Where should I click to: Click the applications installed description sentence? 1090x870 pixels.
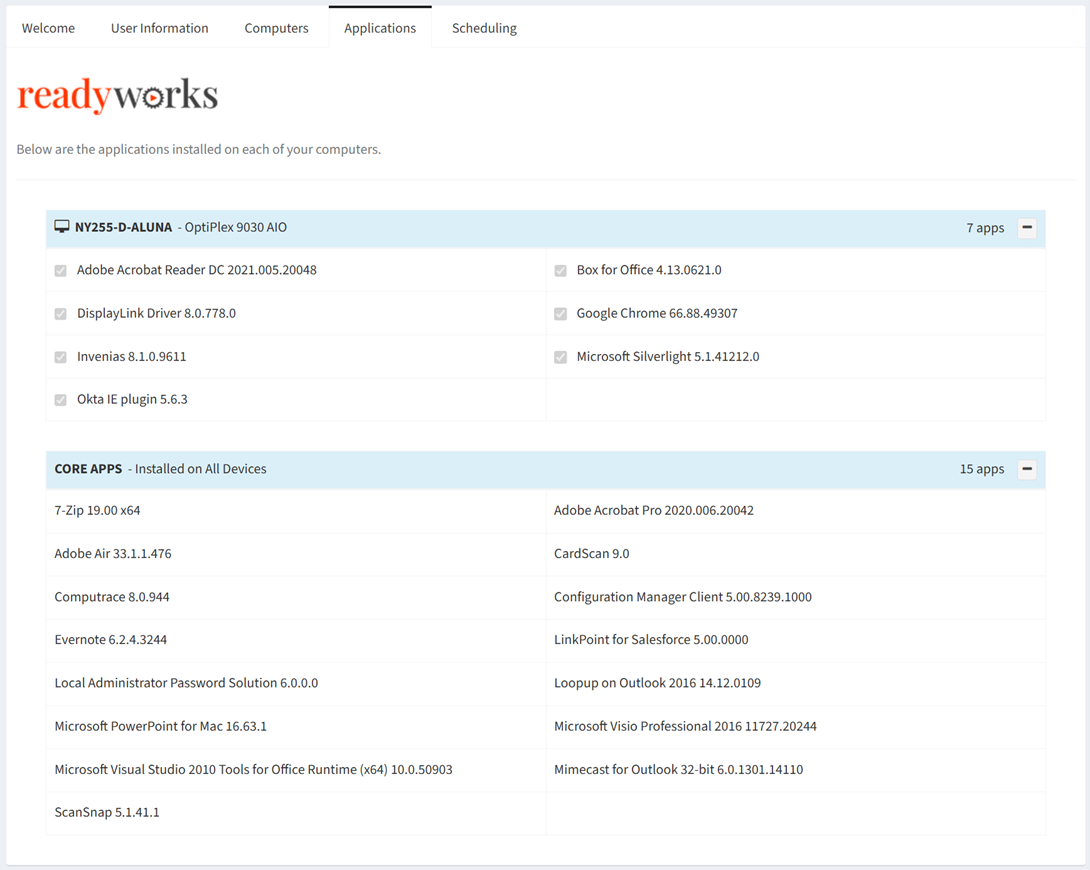(199, 149)
